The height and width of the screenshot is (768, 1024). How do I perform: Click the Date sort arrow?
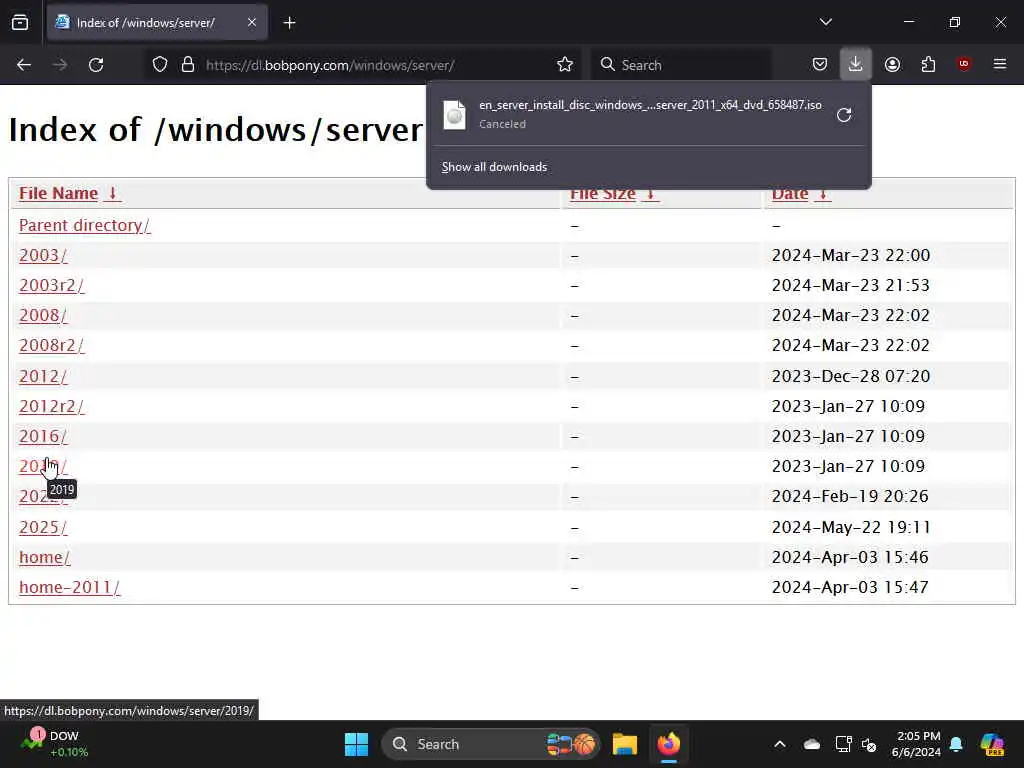click(x=823, y=195)
